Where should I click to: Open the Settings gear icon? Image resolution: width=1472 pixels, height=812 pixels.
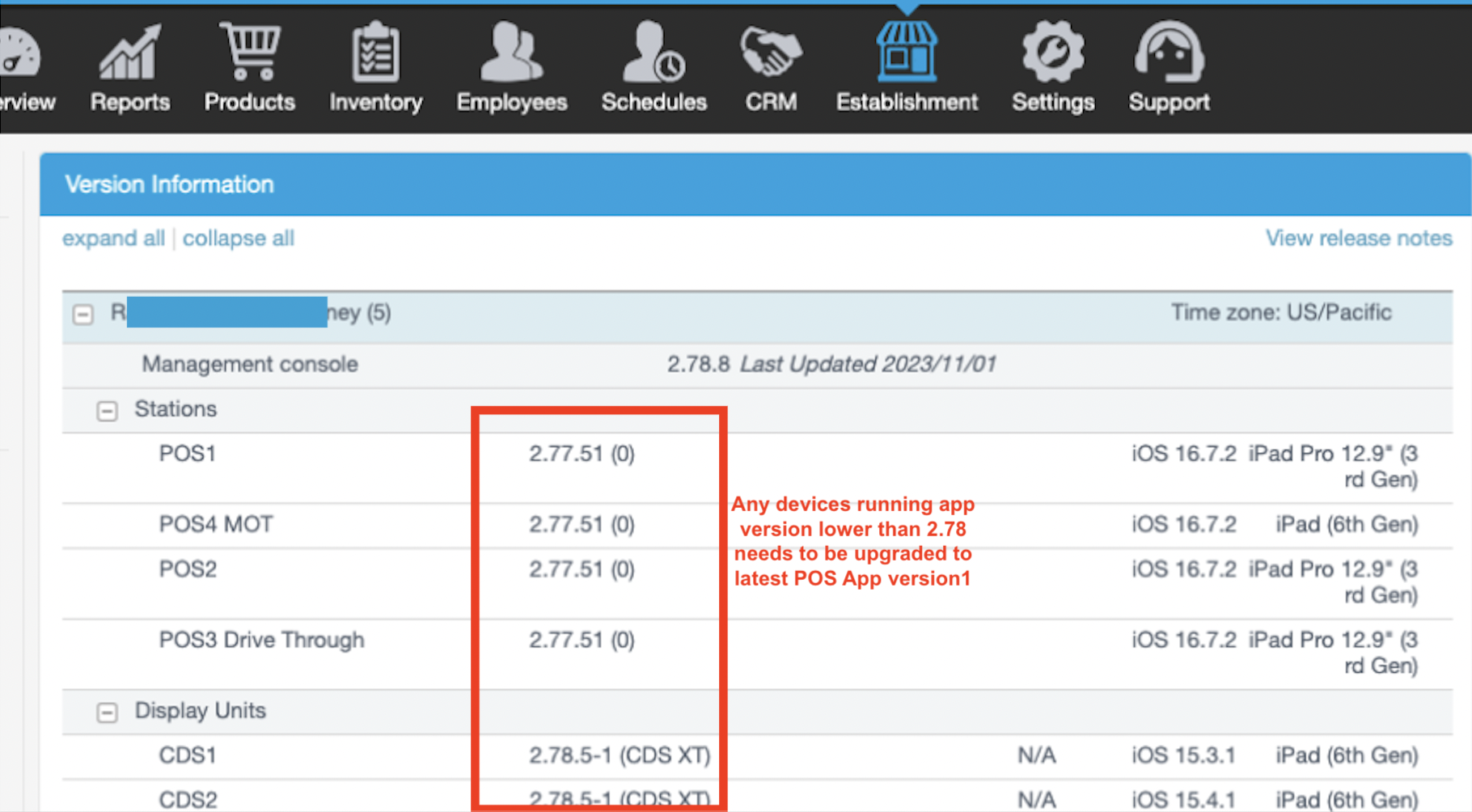1052,53
